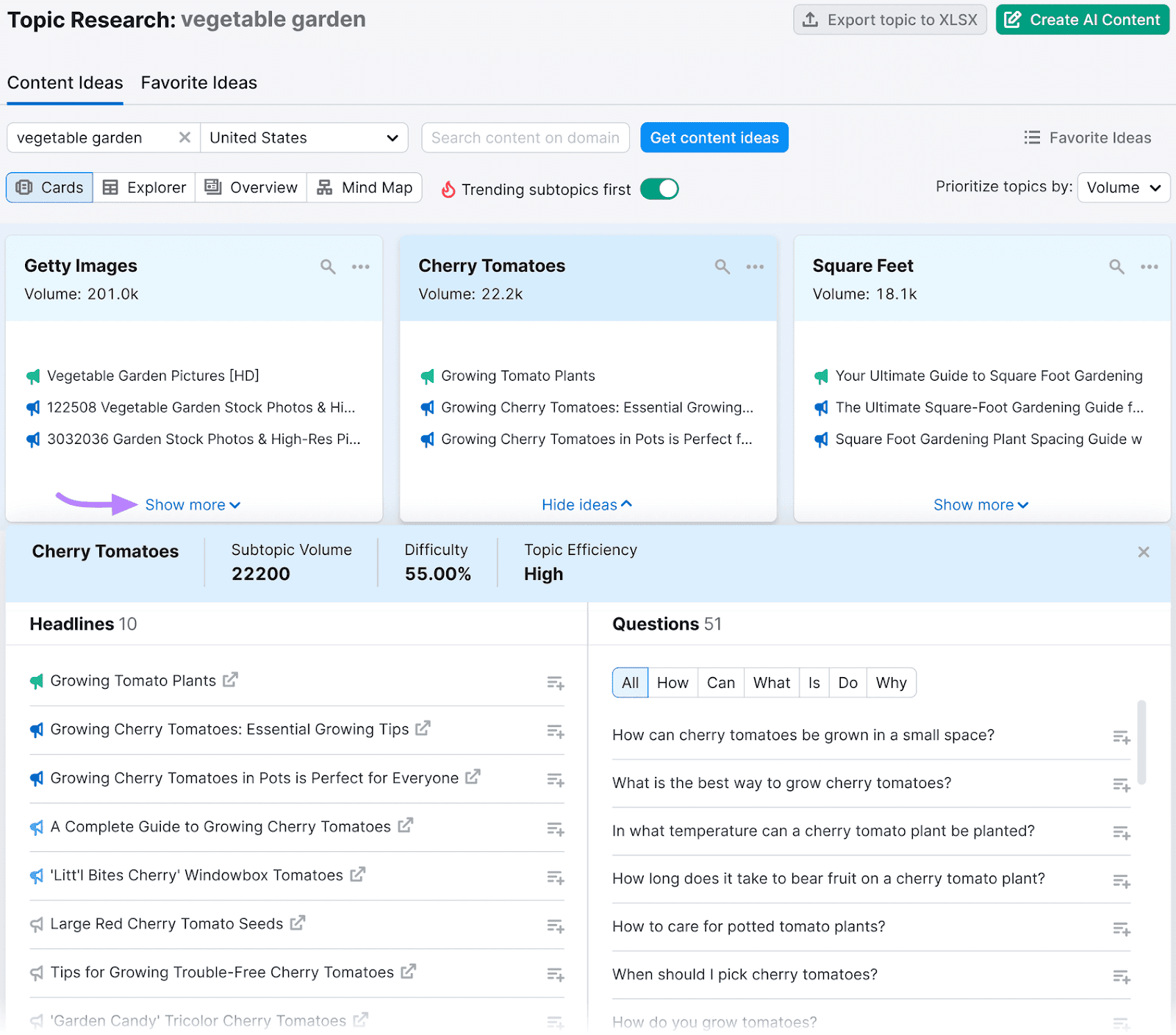Add 'care for potted tomato' question to favorites
Viewport: 1176px width, 1035px height.
(1122, 929)
